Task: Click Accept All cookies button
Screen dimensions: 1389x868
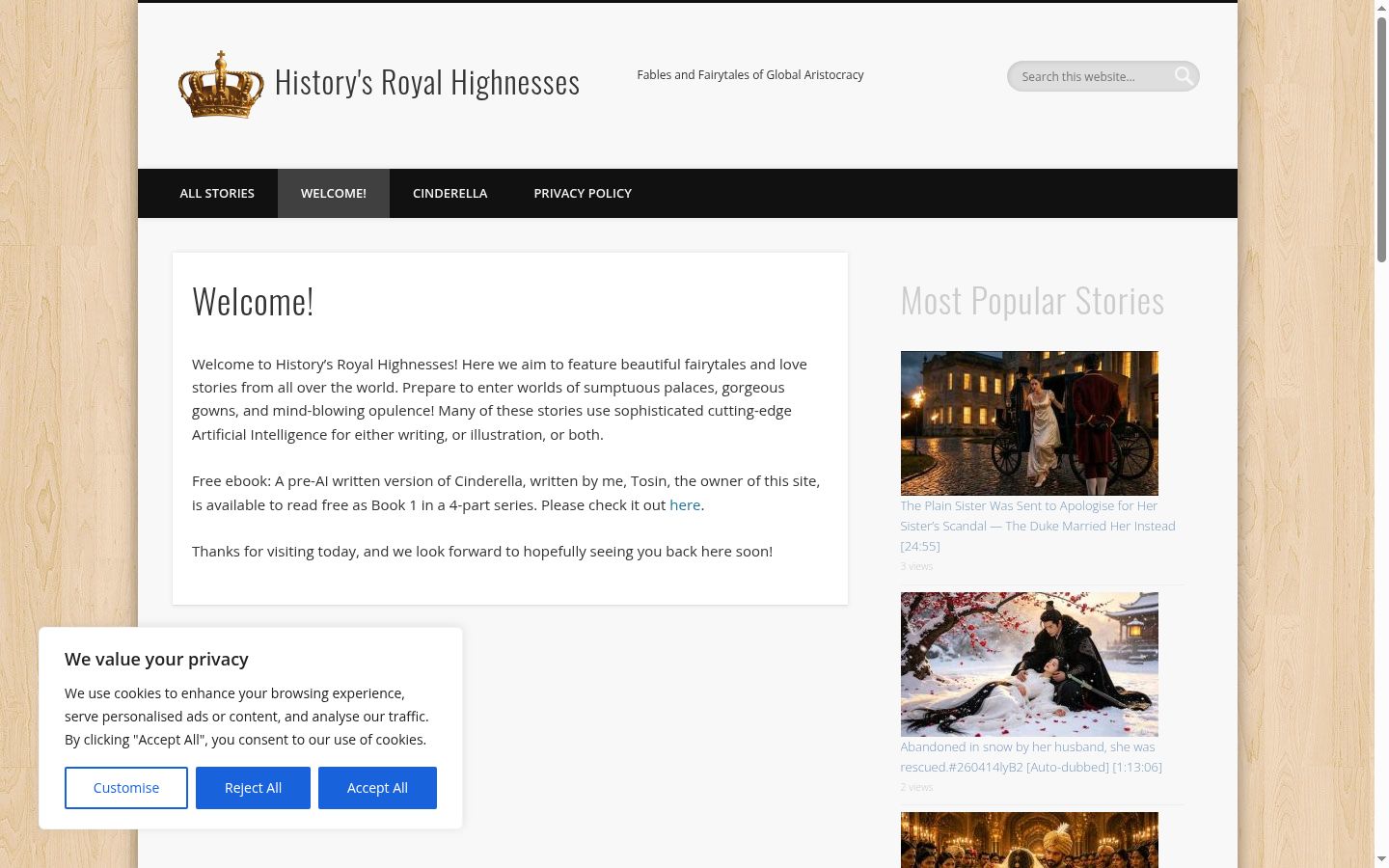Action: [377, 788]
